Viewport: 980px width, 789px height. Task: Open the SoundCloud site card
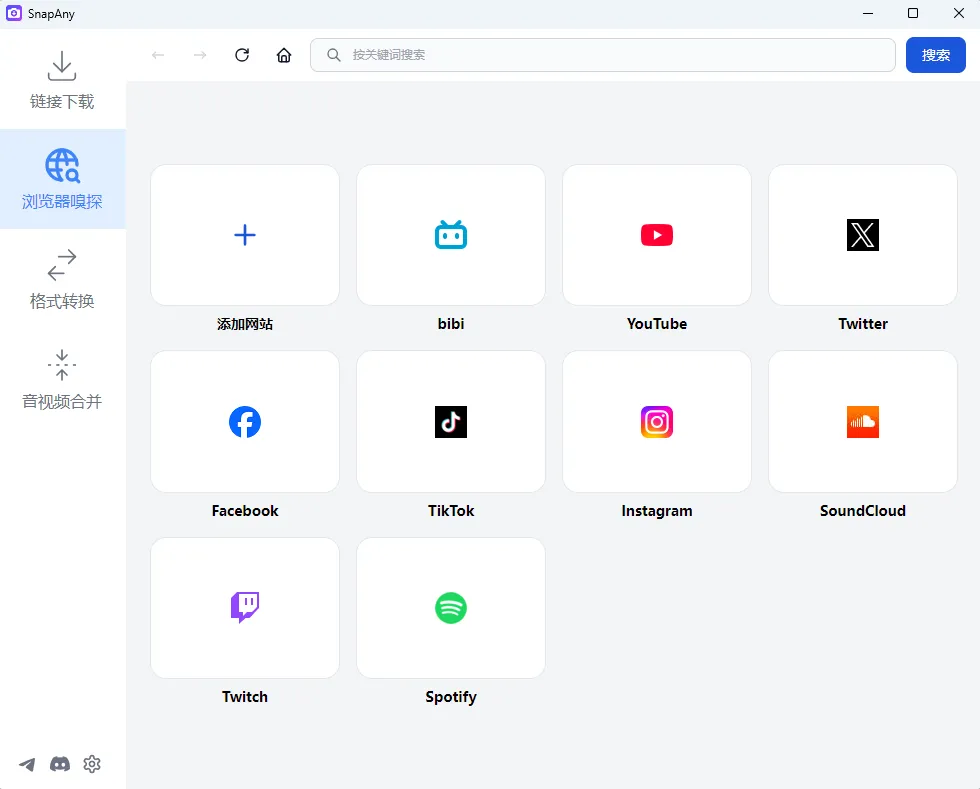coord(862,421)
